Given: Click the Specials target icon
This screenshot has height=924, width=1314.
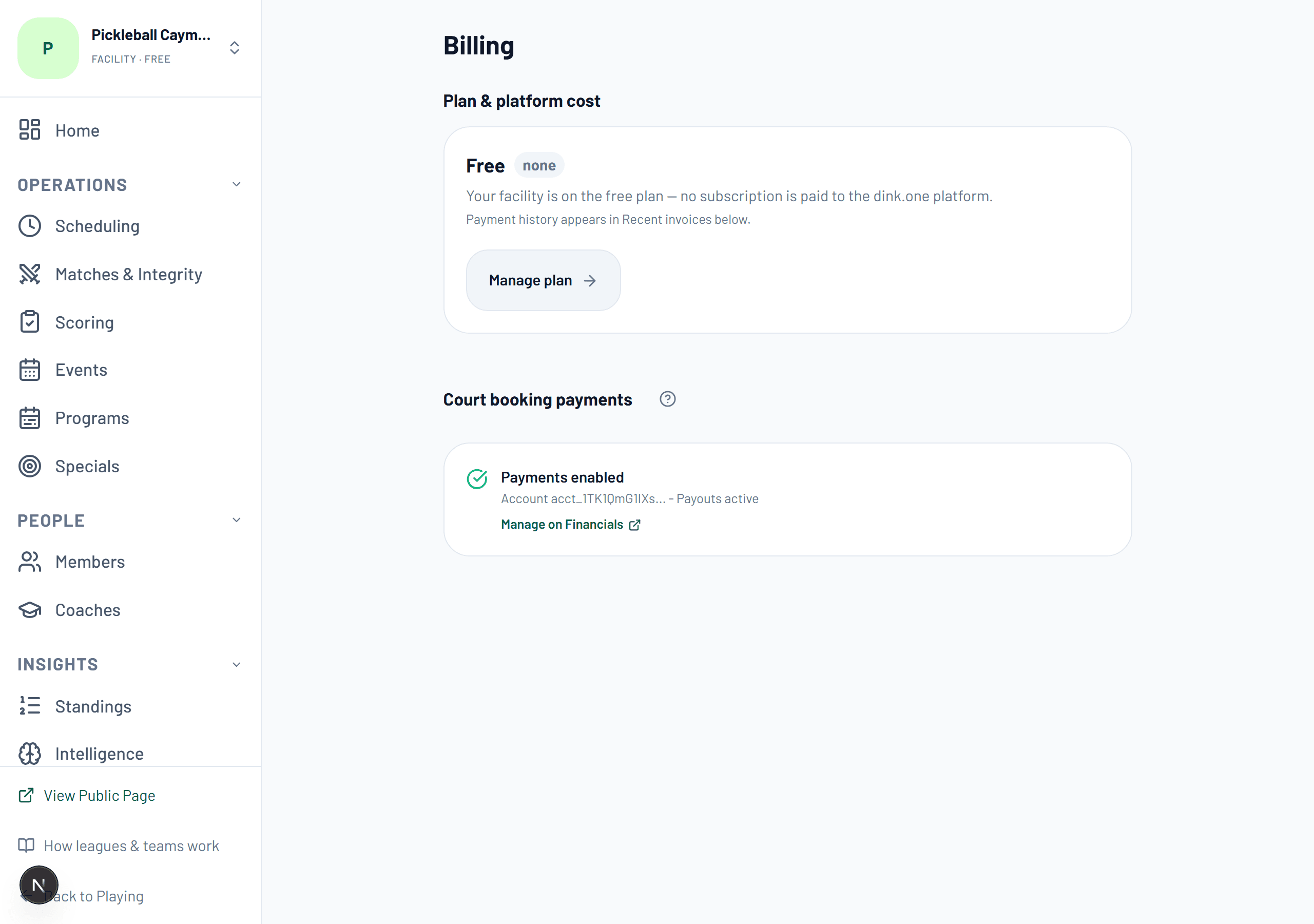Looking at the screenshot, I should 29,466.
